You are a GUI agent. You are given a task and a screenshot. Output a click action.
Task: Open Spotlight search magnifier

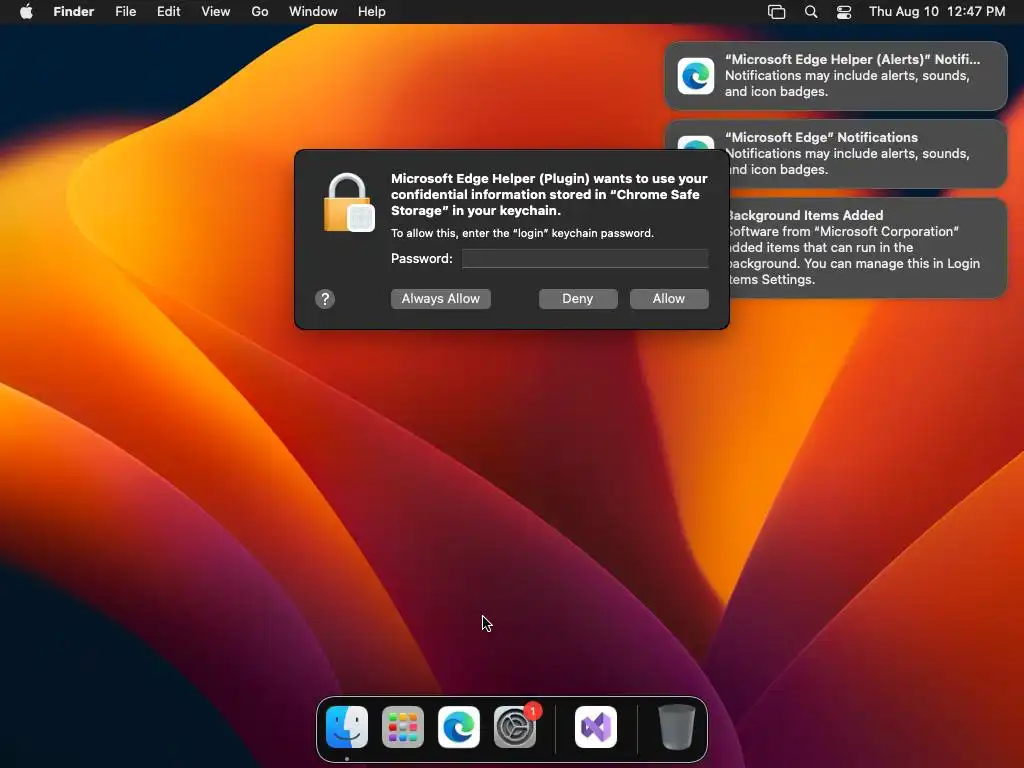tap(810, 12)
